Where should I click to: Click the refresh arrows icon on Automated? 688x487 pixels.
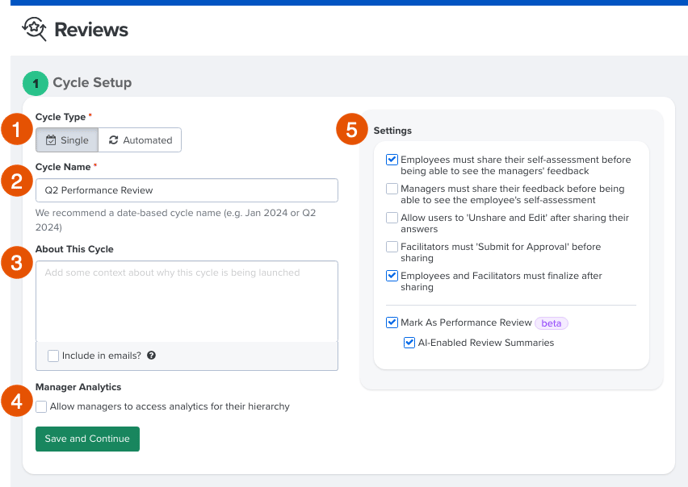click(x=114, y=140)
